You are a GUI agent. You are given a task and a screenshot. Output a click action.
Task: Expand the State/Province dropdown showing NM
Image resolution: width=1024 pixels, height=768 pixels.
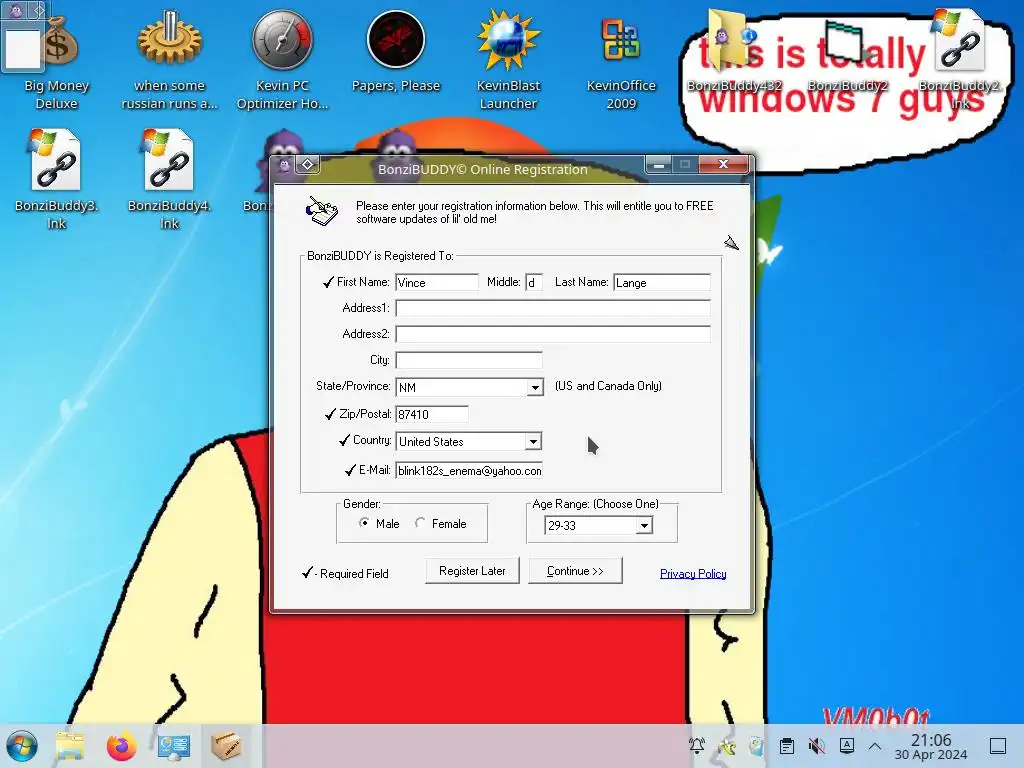[x=535, y=387]
